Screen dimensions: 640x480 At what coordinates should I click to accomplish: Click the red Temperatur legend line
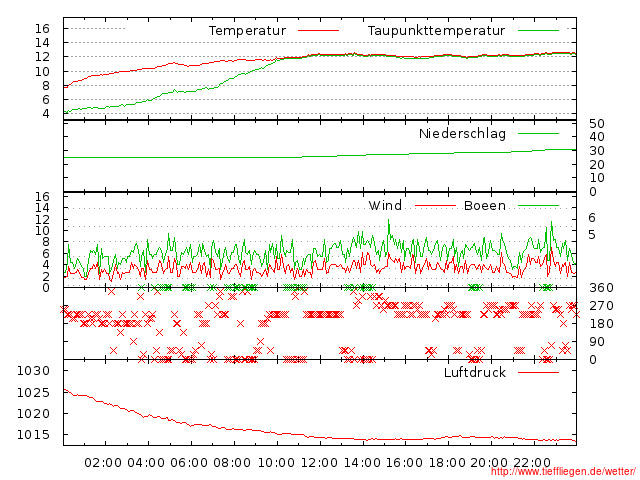click(318, 31)
